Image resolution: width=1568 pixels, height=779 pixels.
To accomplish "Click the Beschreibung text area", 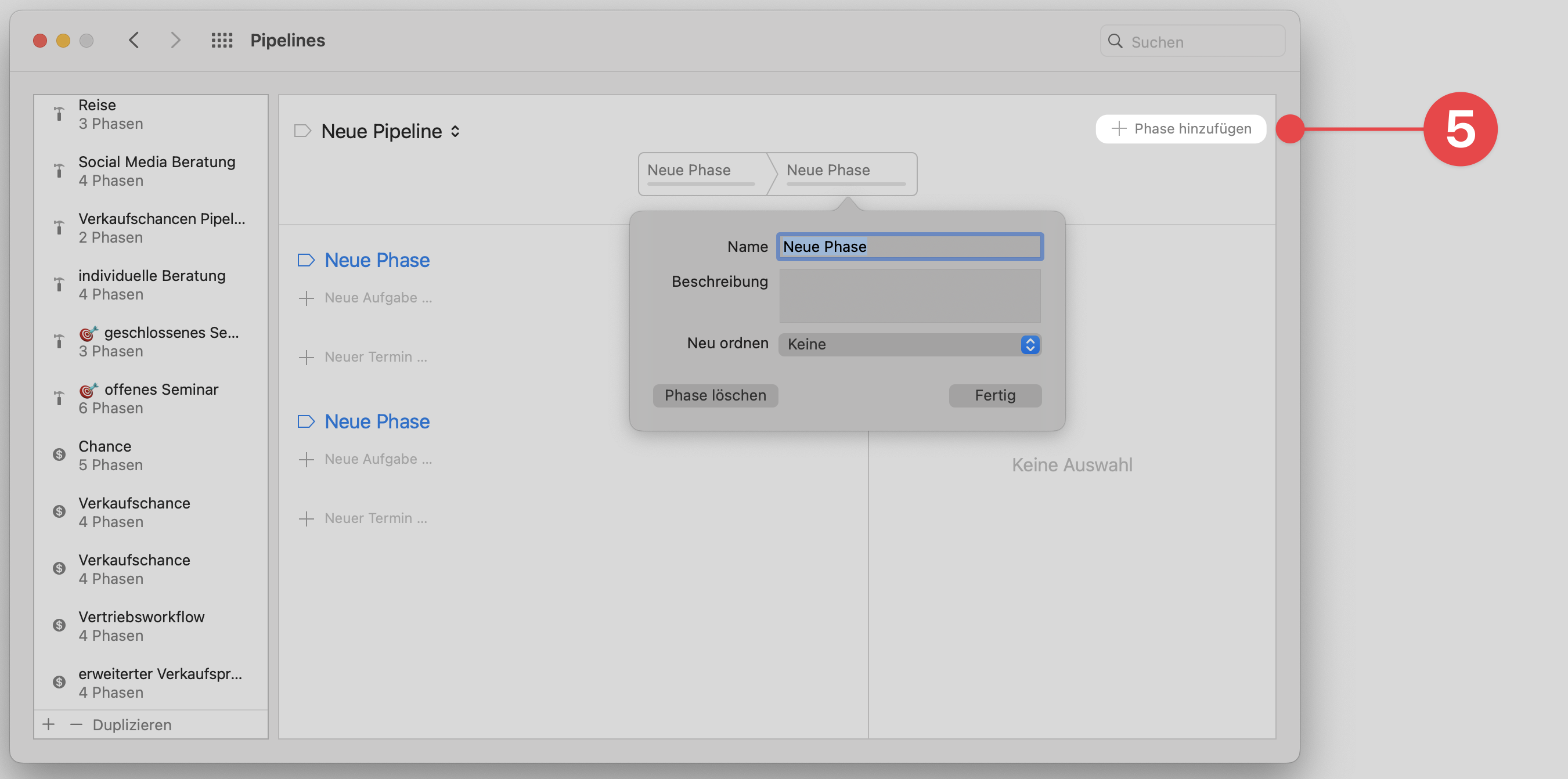I will tap(909, 297).
